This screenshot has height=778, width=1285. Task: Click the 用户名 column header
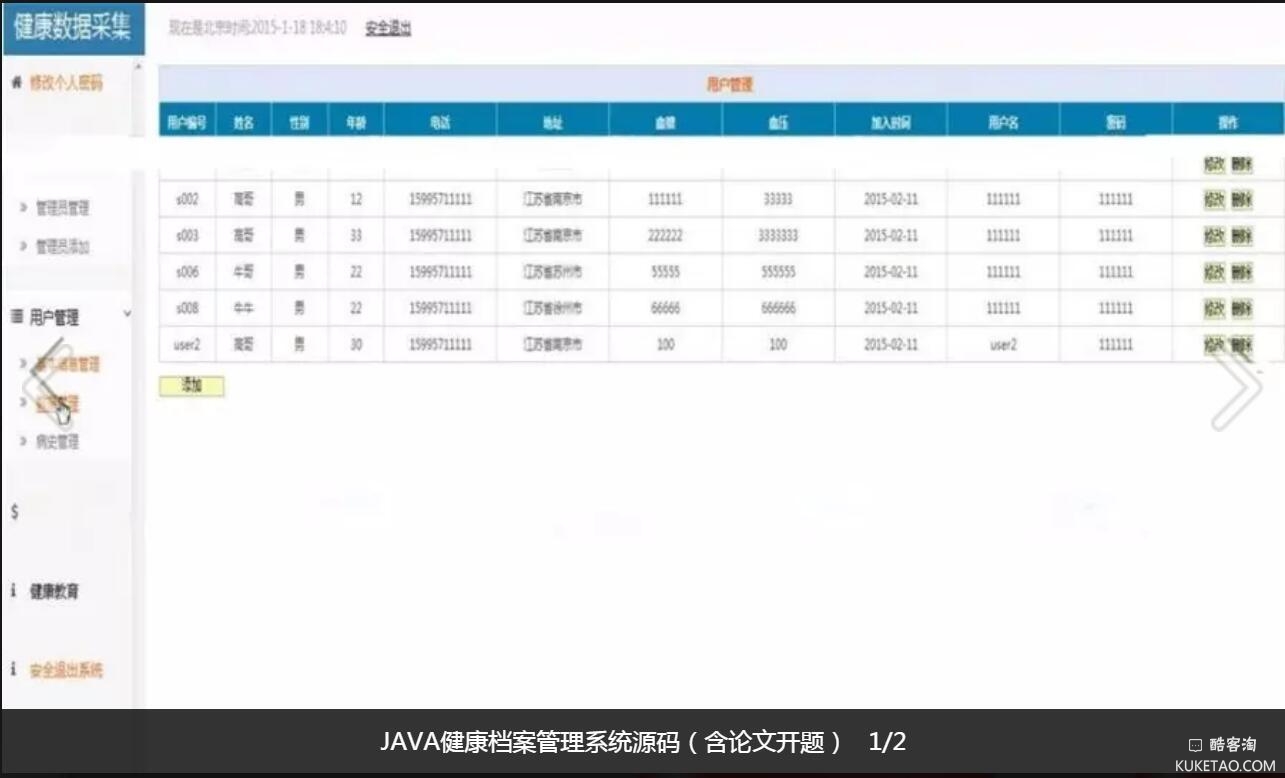point(1003,122)
